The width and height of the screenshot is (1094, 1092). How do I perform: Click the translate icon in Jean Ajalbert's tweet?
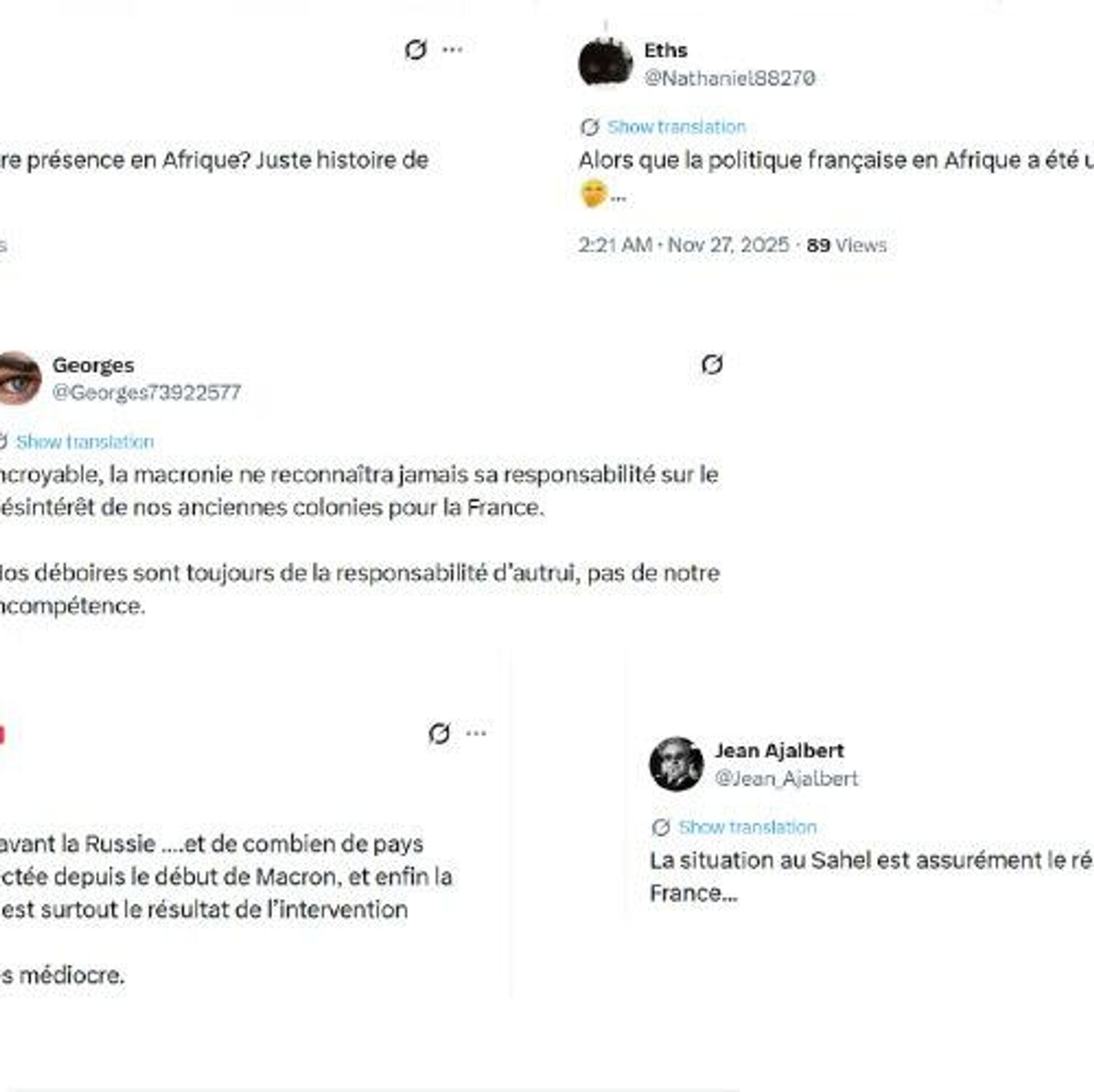[660, 827]
